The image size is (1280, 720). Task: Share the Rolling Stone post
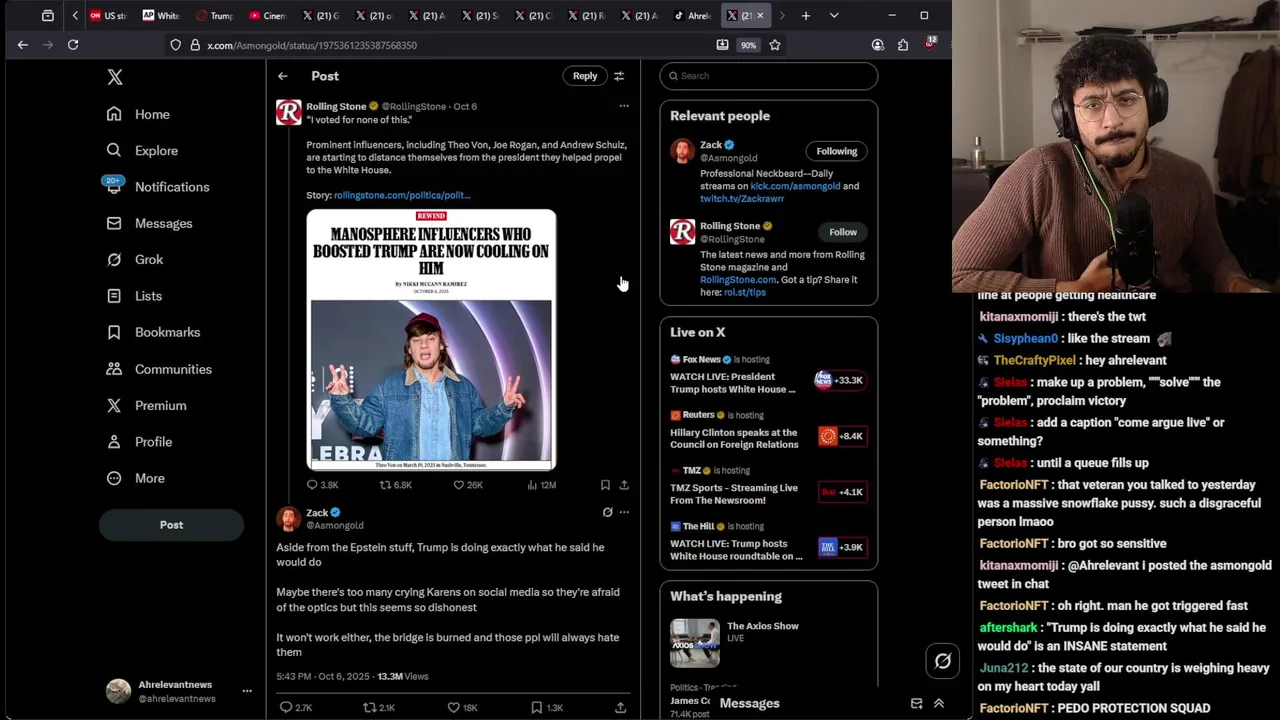[x=624, y=485]
